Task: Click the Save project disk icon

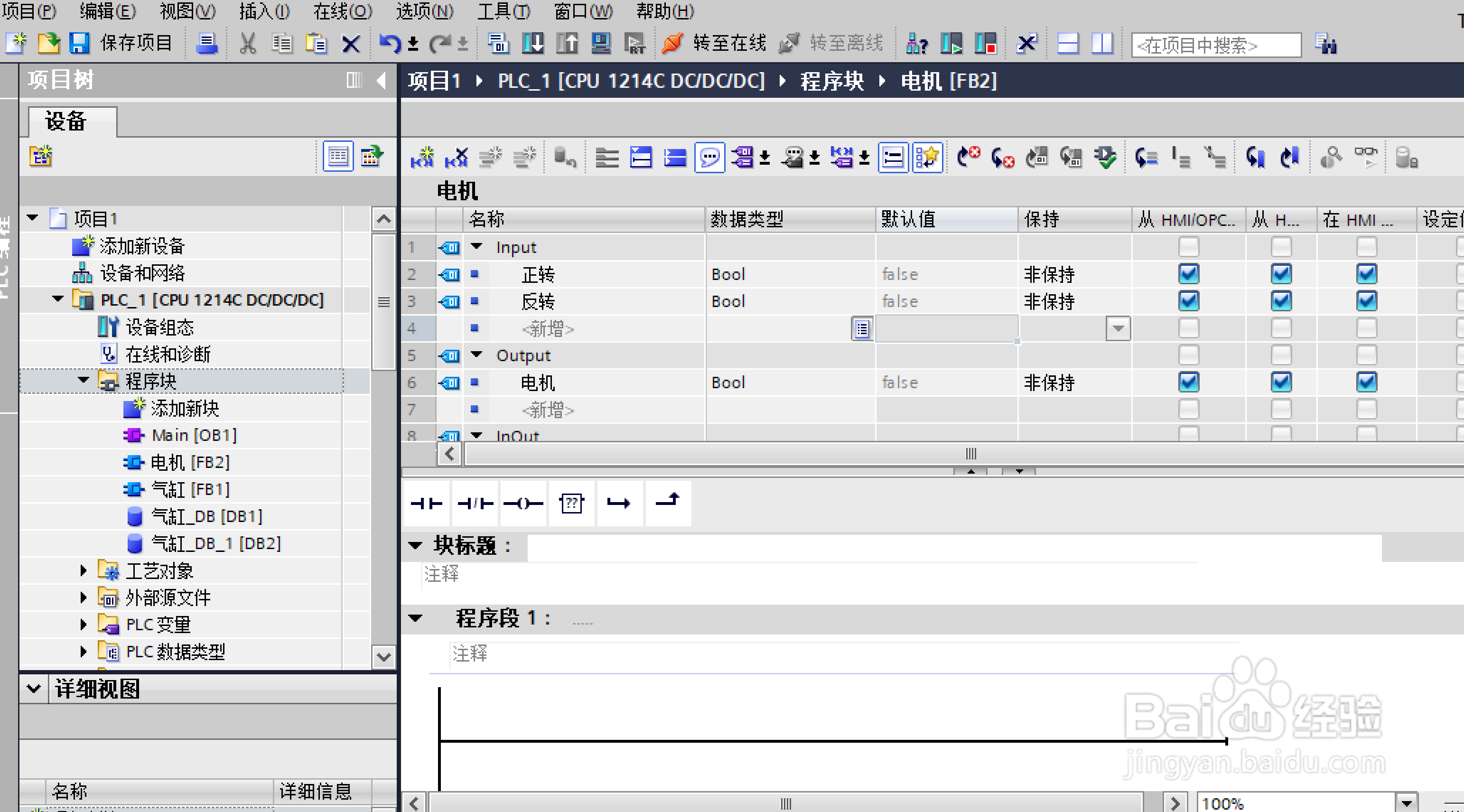Action: point(79,44)
